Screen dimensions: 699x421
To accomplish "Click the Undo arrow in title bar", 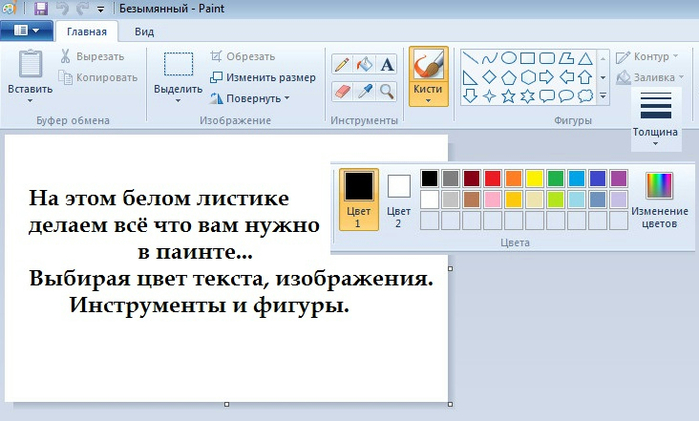I will pyautogui.click(x=62, y=8).
